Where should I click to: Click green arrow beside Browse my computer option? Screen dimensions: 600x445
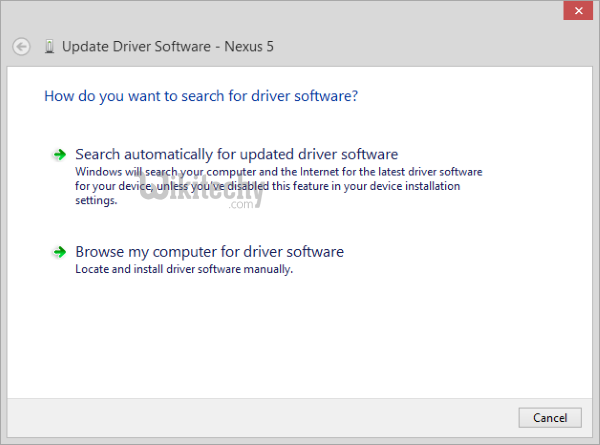(60, 252)
